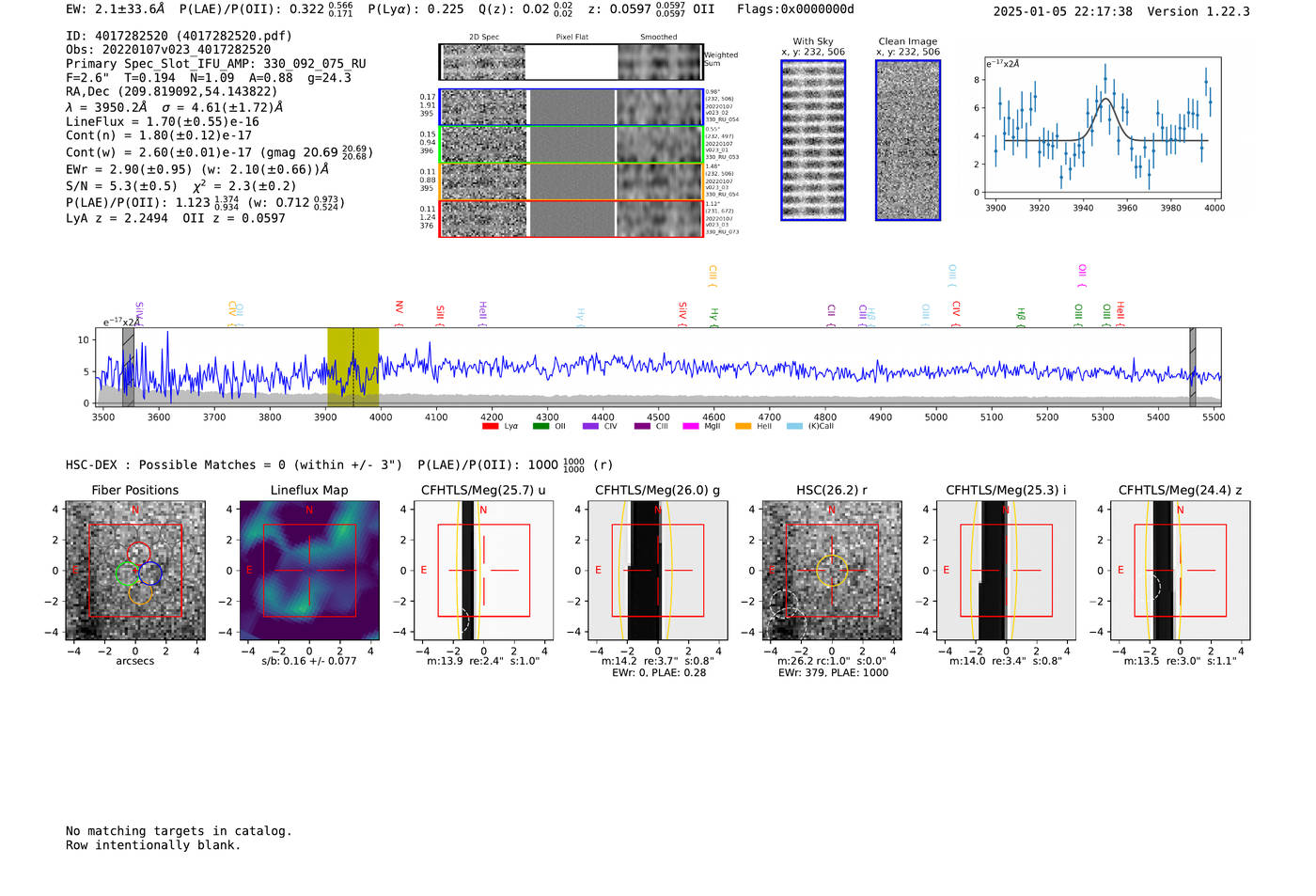Click the Obs: 20220107v023_4017282520 line
The height and width of the screenshot is (896, 1316).
point(168,50)
